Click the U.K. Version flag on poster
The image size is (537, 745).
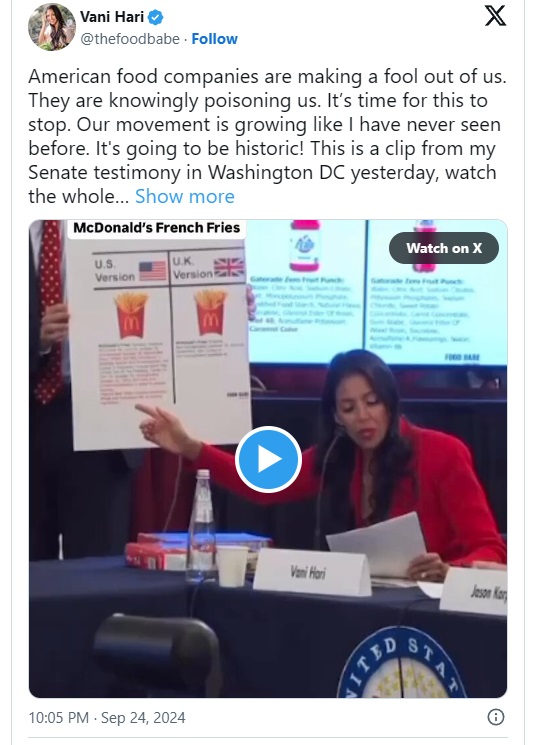(229, 267)
